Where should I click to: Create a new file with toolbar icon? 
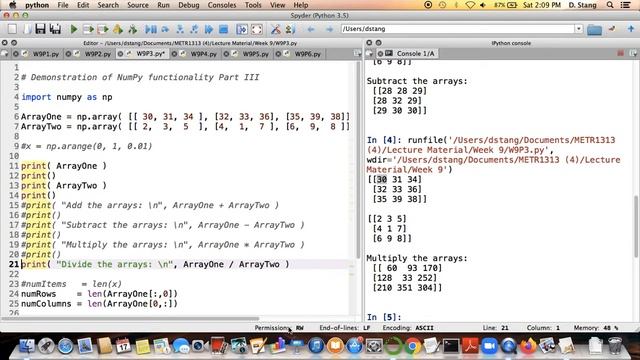click(x=12, y=29)
